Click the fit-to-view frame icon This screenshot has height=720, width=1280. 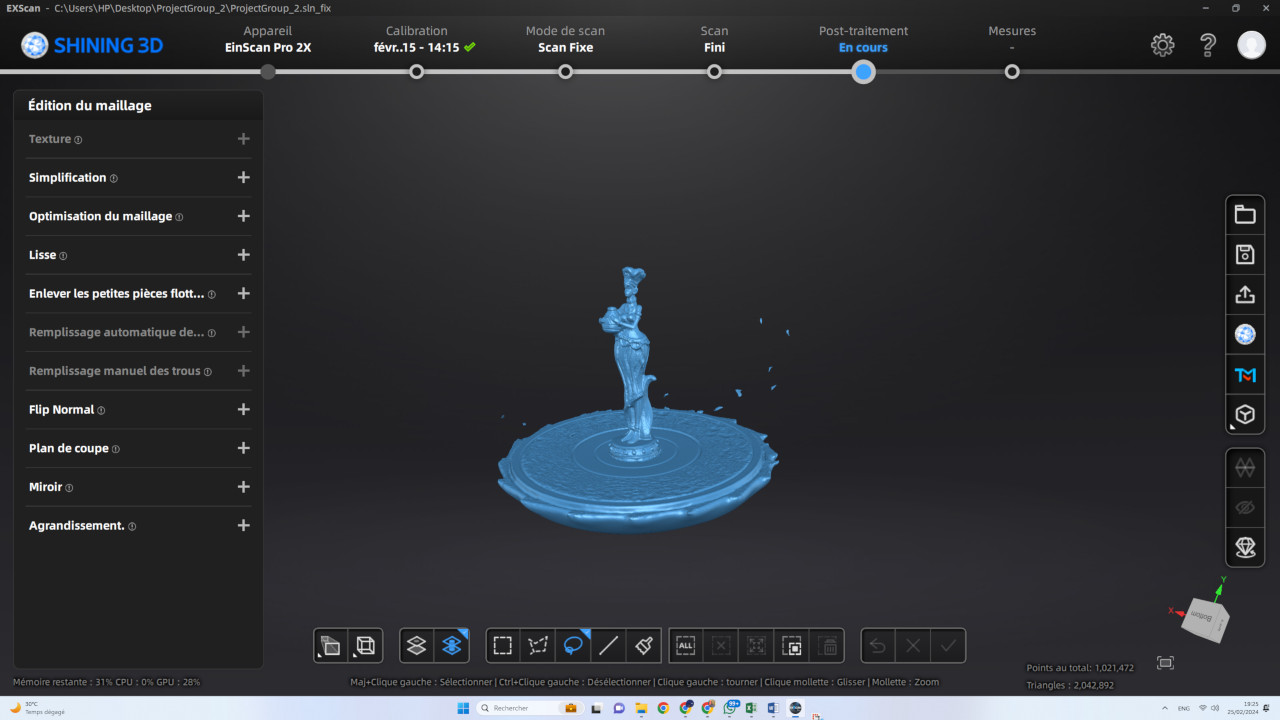click(x=1165, y=663)
